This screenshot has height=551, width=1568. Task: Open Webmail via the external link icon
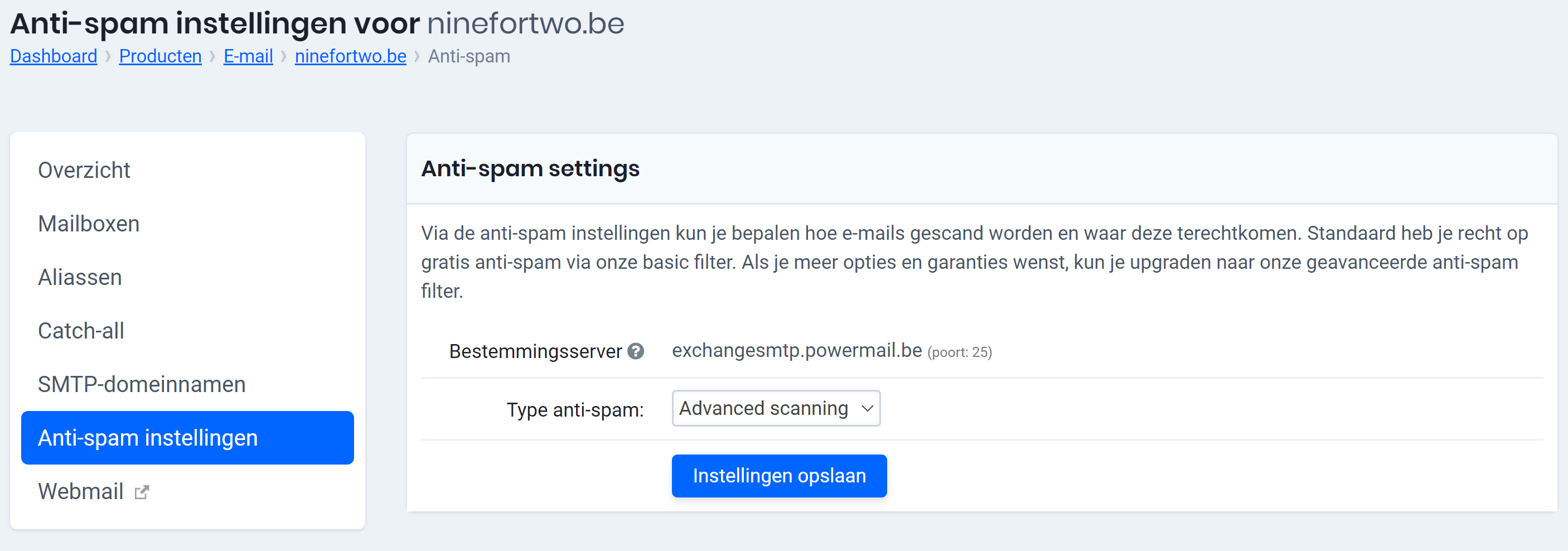(x=141, y=491)
